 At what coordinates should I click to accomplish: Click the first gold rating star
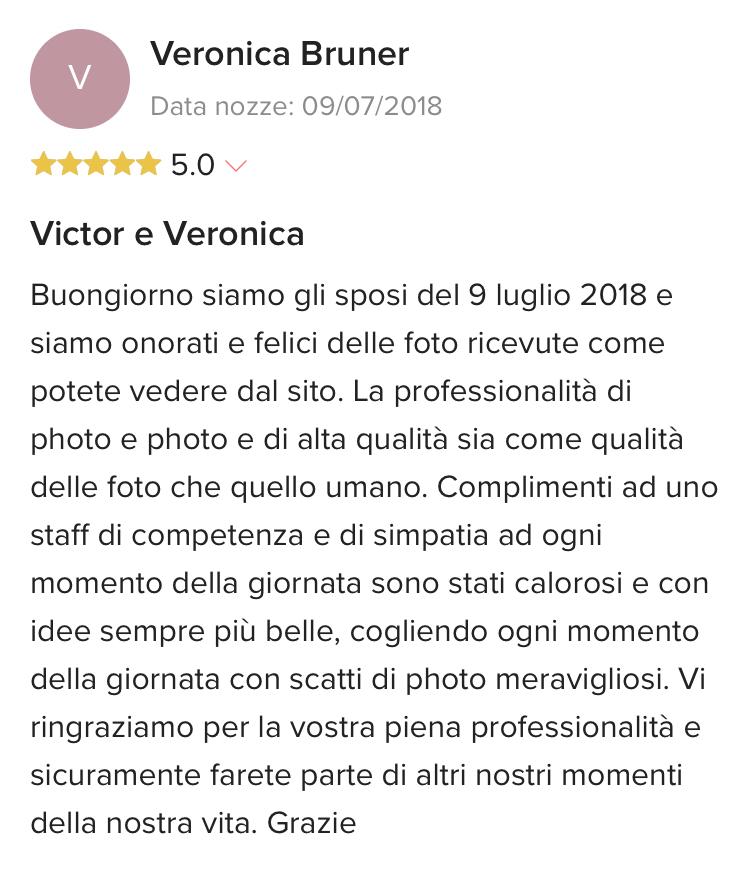pyautogui.click(x=43, y=164)
